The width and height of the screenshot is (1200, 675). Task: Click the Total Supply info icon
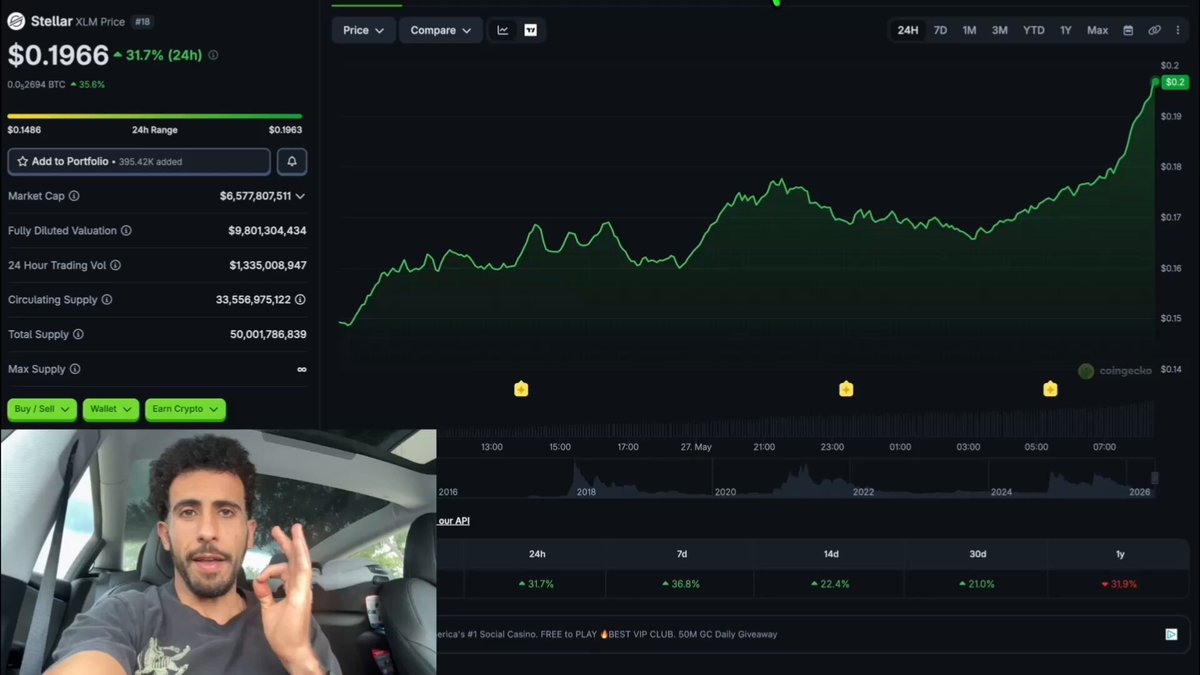tap(78, 335)
